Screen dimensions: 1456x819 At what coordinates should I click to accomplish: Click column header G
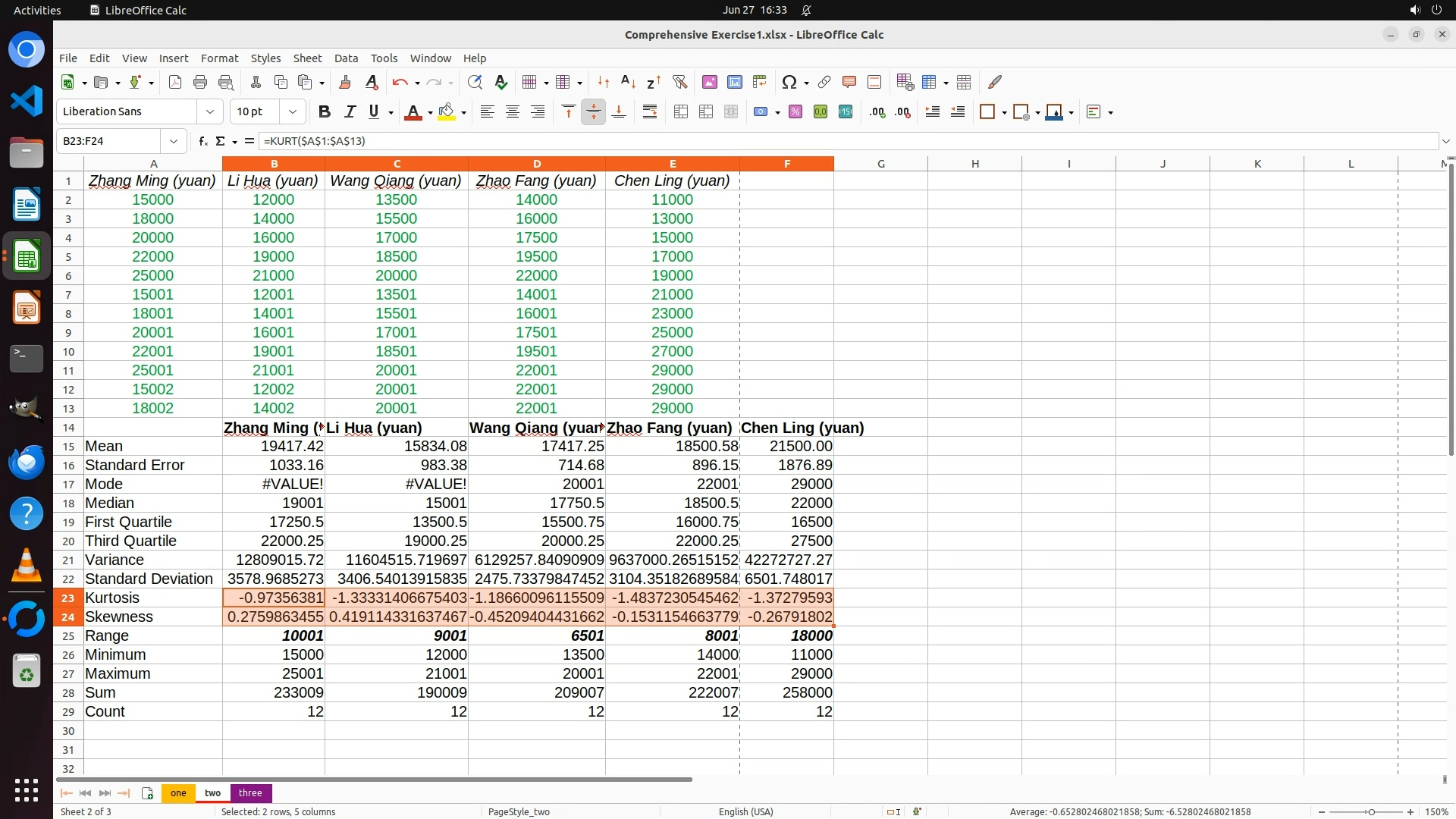(x=880, y=164)
